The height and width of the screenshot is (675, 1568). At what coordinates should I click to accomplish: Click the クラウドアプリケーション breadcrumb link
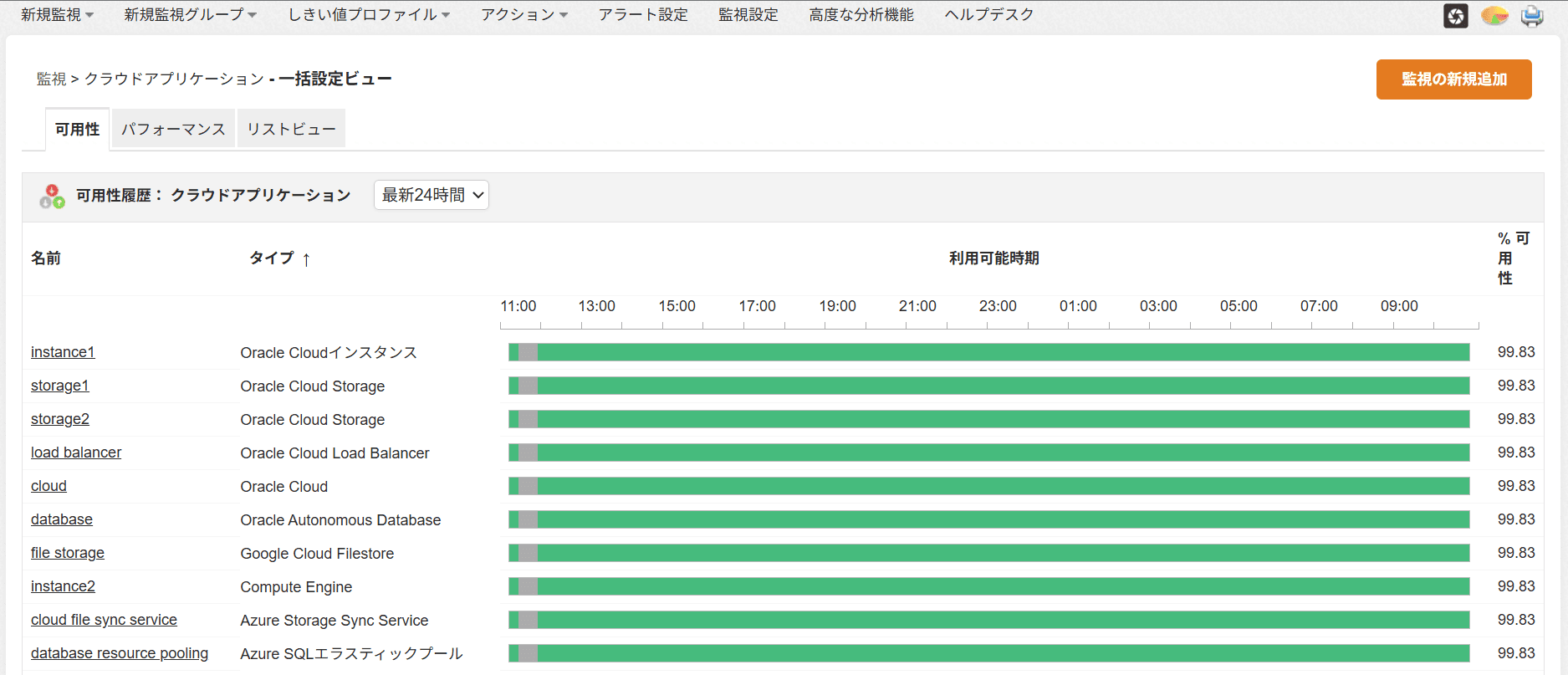pyautogui.click(x=174, y=79)
